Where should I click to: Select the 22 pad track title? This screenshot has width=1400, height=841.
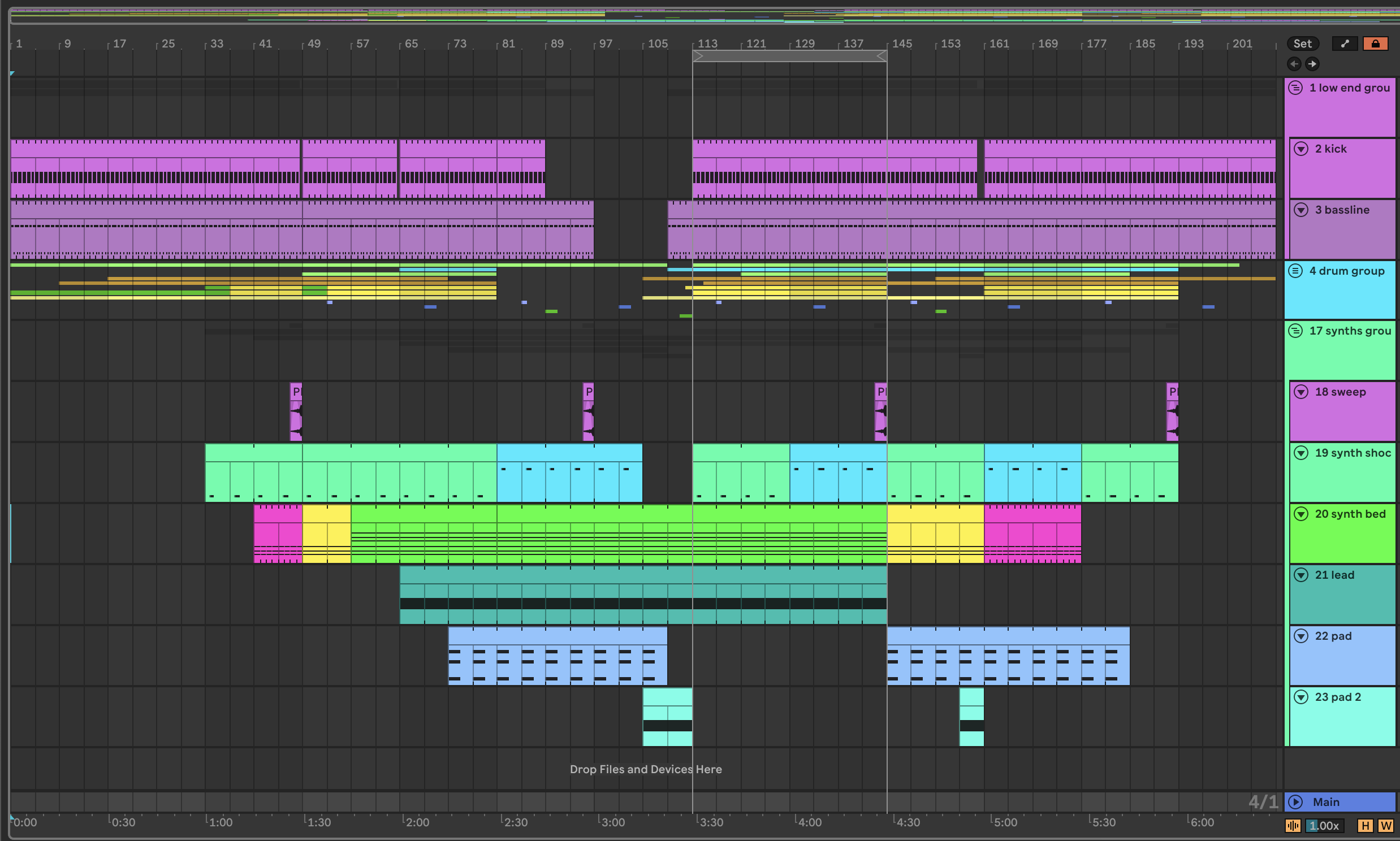(x=1333, y=636)
